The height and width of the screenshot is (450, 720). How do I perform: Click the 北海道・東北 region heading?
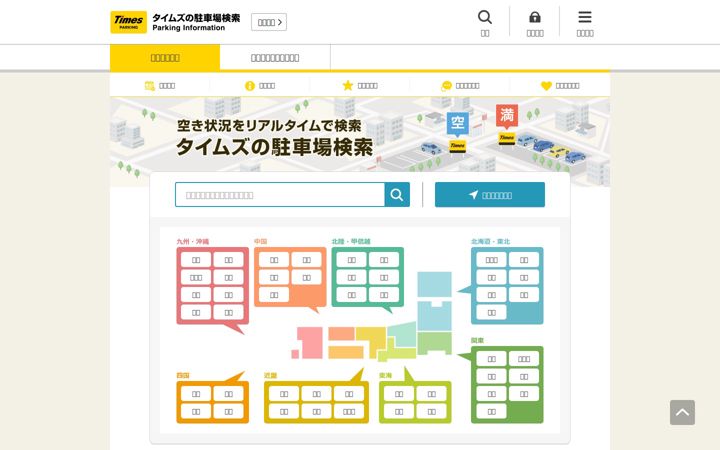pos(490,242)
